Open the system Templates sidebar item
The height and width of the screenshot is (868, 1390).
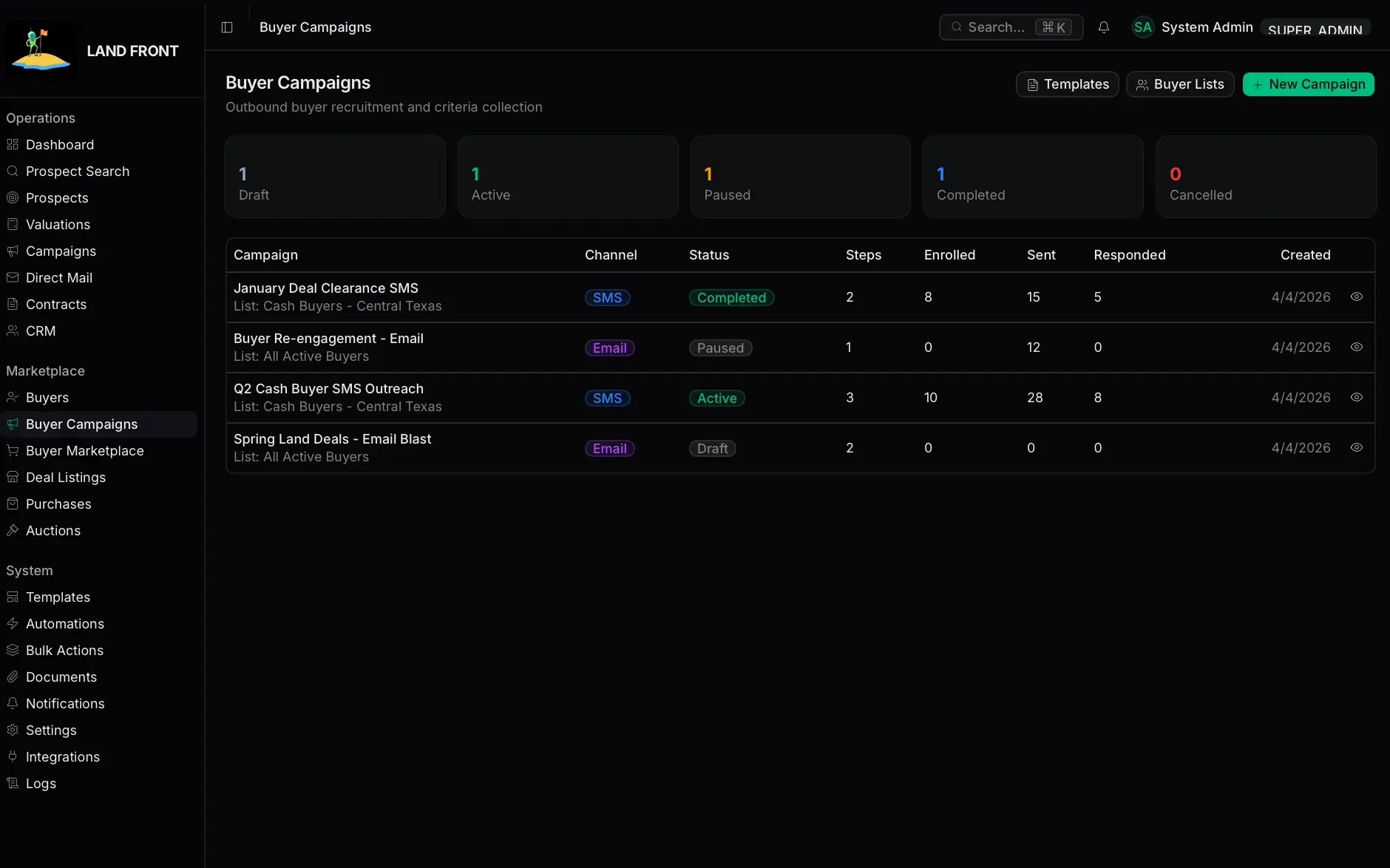pos(98,597)
